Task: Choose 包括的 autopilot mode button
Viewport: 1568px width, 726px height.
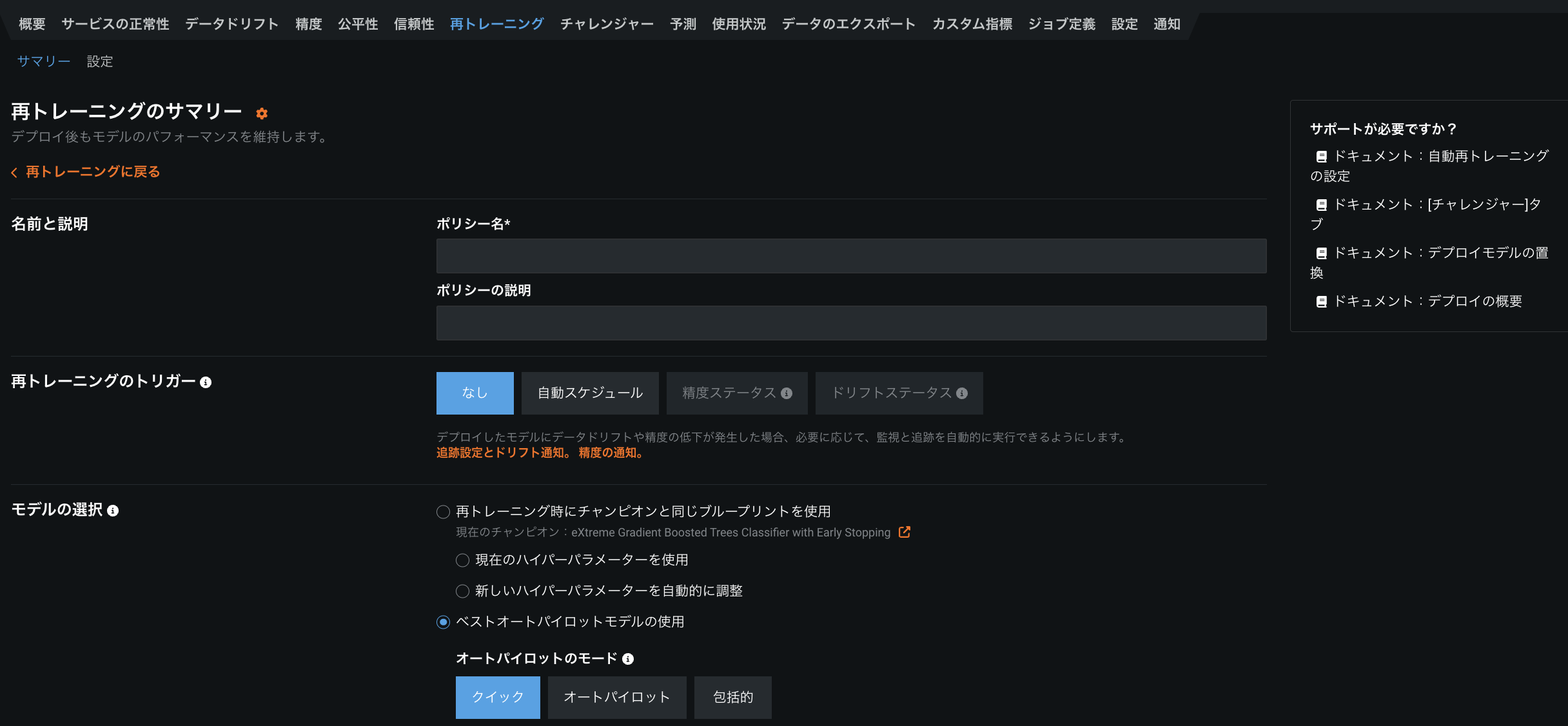Action: (x=732, y=697)
